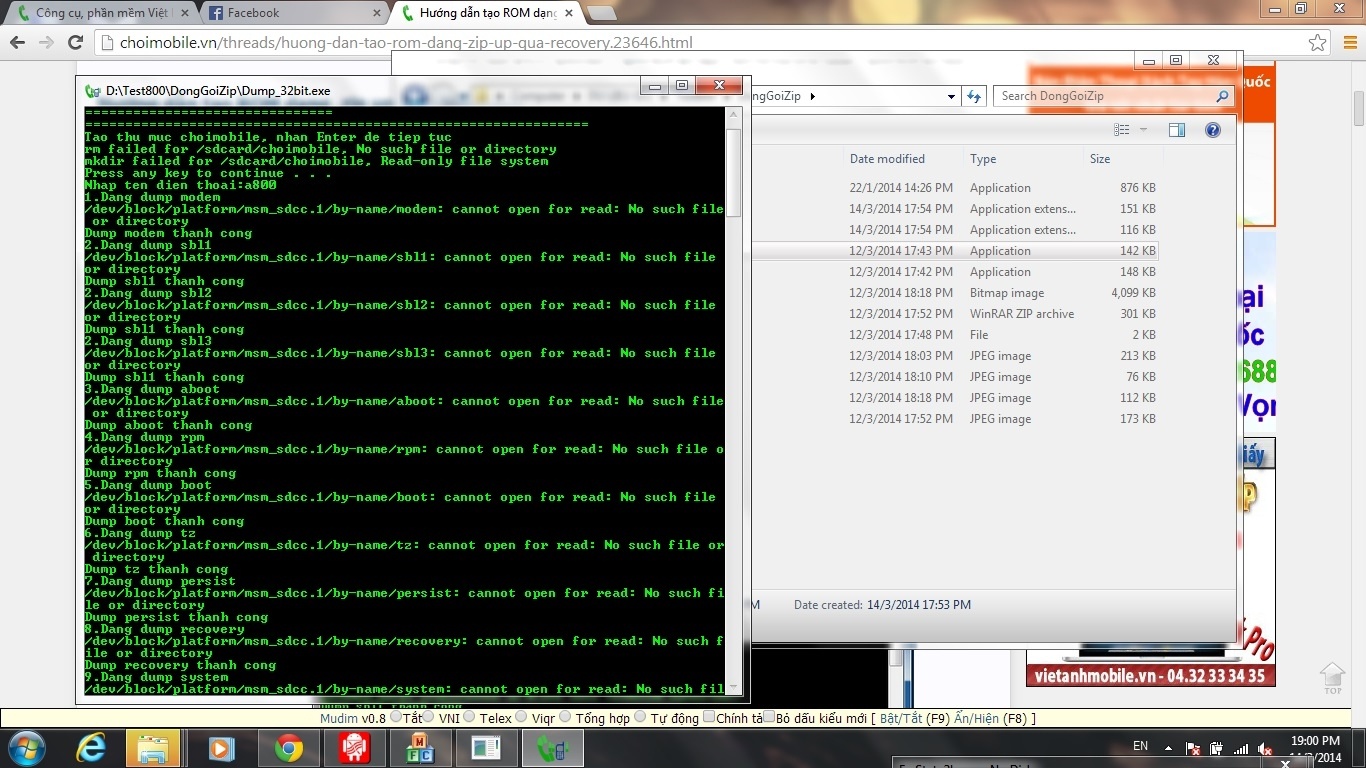Click the console scrollbar thumb
Viewport: 1366px width, 768px height.
coord(734,172)
